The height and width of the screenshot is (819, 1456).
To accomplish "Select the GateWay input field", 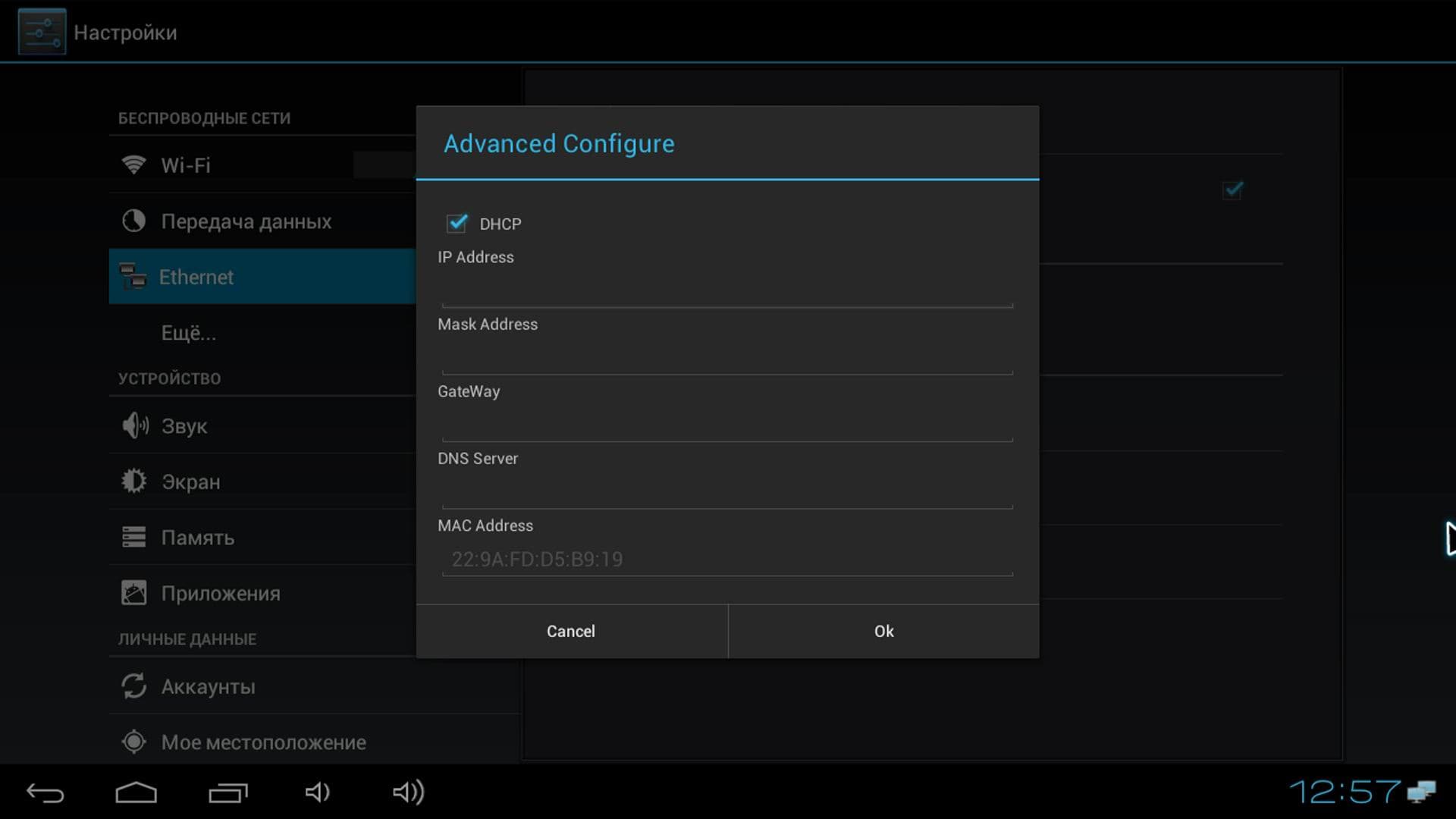I will coord(726,424).
